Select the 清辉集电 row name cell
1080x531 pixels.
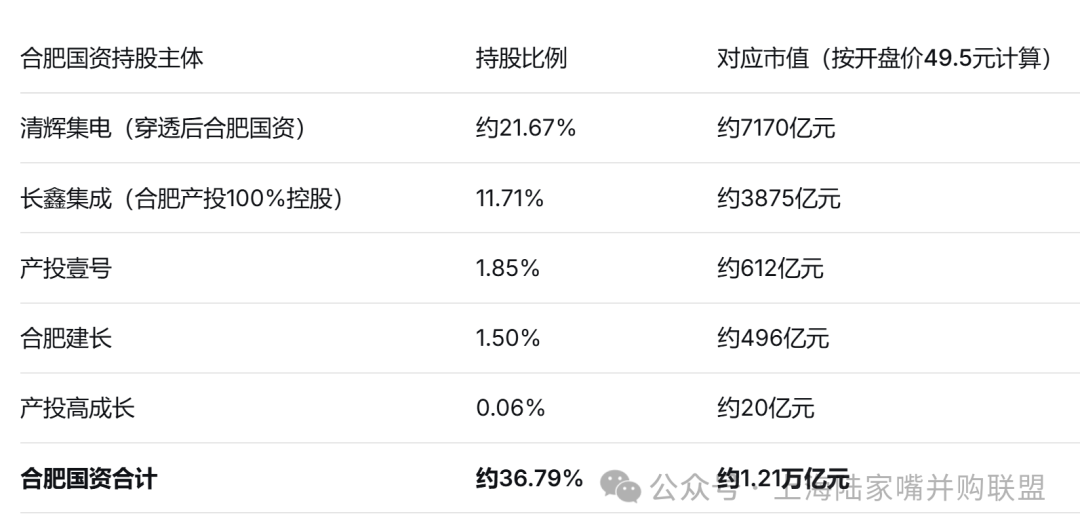click(x=163, y=129)
